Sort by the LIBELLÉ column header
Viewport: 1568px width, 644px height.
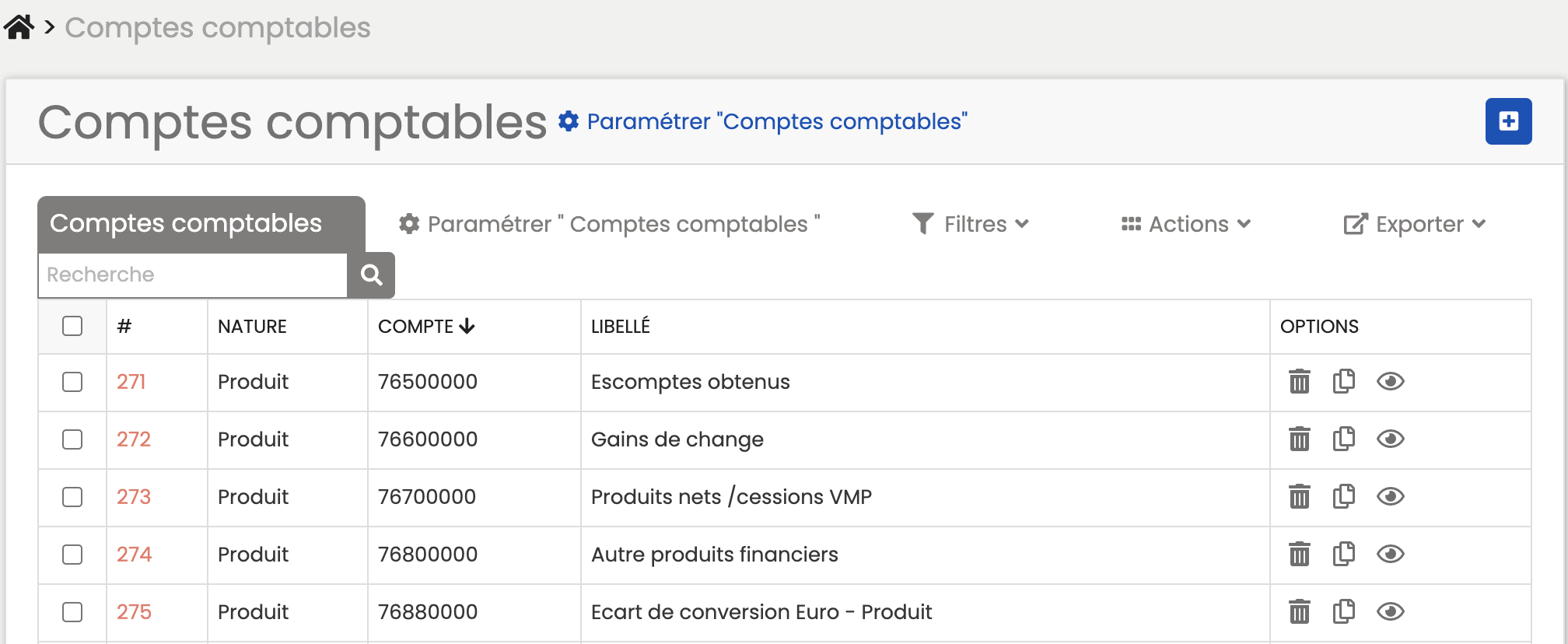[x=621, y=327]
